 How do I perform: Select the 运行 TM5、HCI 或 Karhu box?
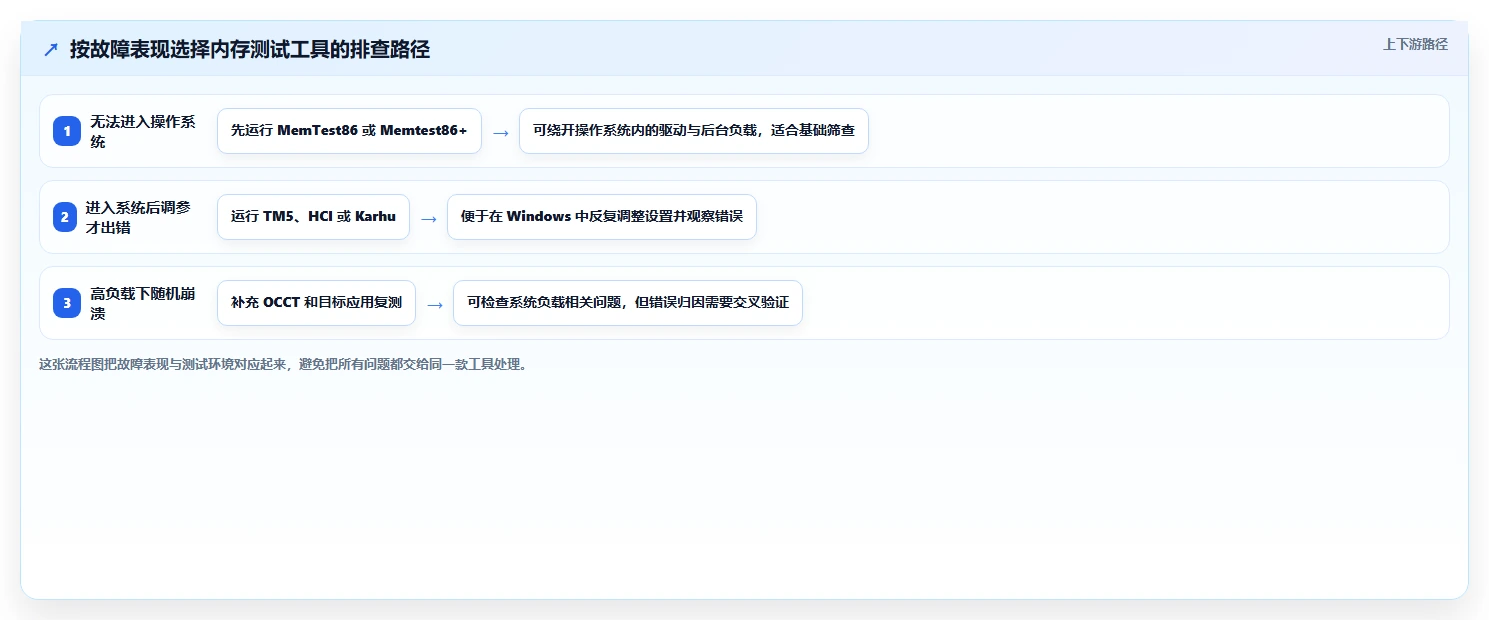coord(313,217)
